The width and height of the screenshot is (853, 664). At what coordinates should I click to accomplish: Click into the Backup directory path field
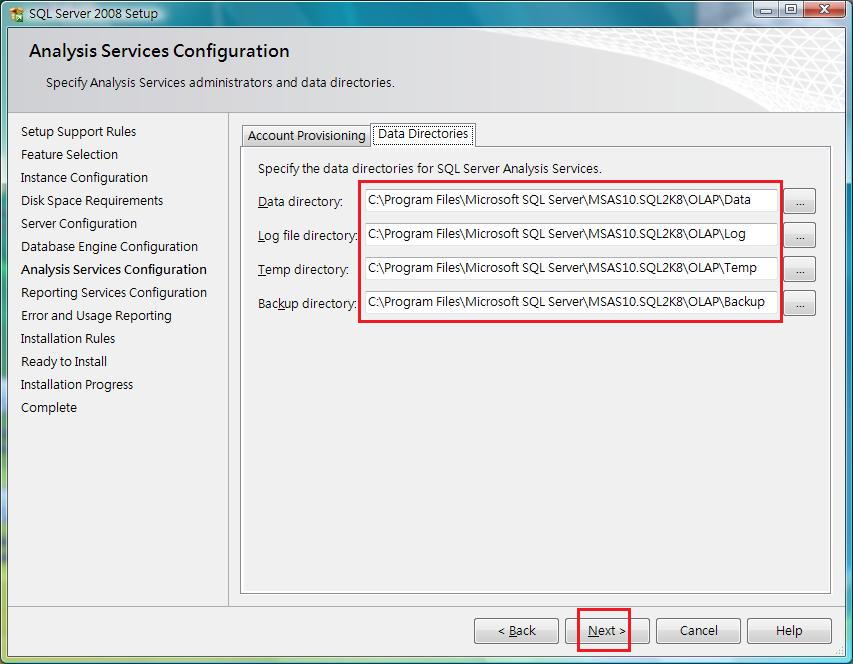pyautogui.click(x=571, y=302)
